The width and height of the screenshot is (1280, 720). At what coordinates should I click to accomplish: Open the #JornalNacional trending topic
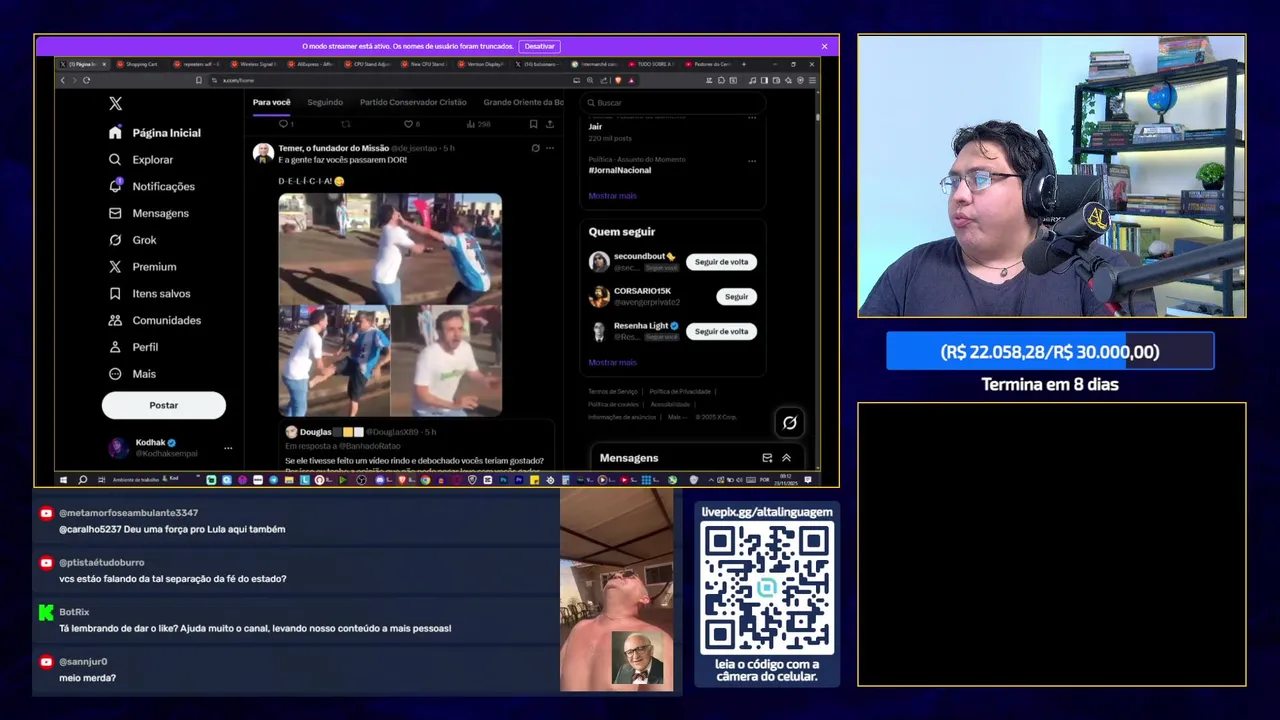[x=620, y=170]
